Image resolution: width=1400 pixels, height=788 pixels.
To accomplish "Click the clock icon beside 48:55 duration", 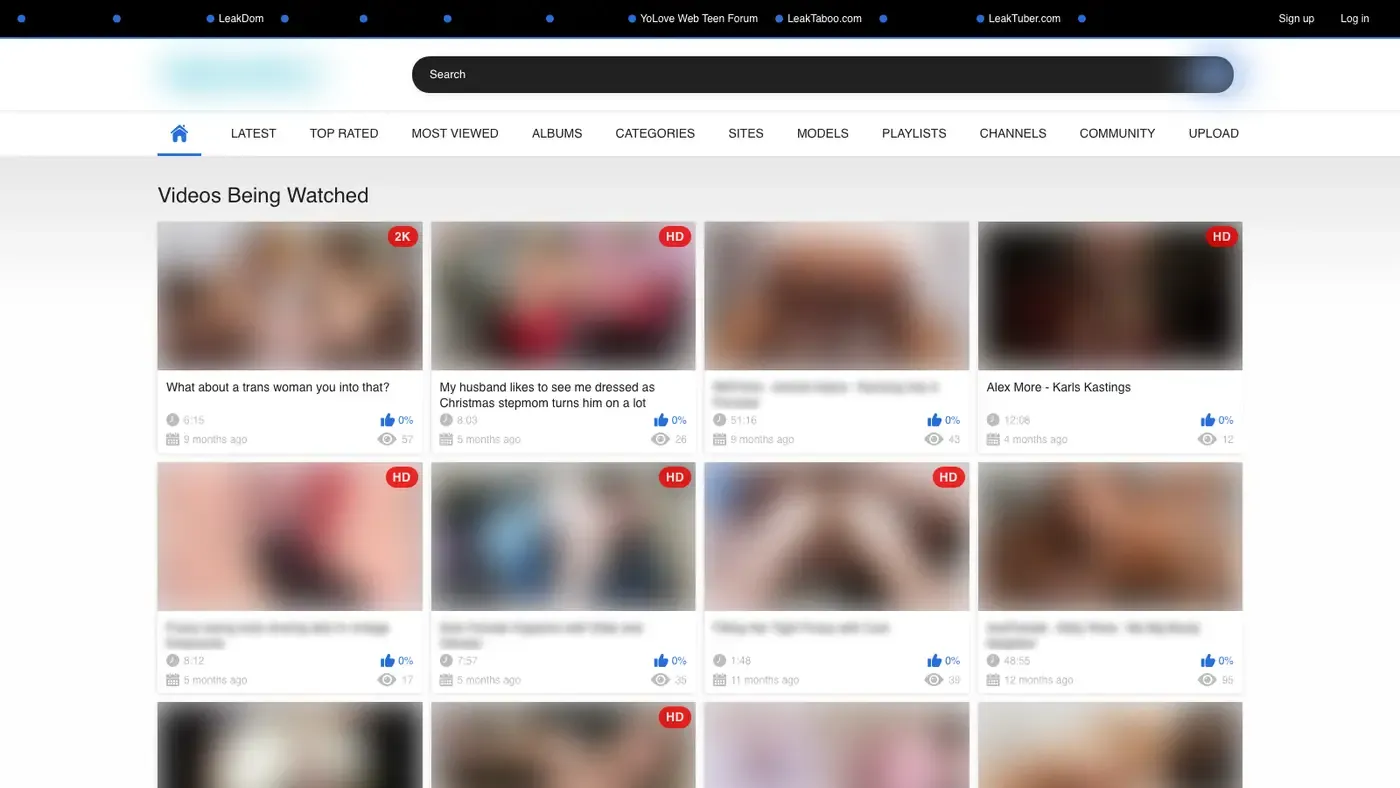I will [x=993, y=661].
